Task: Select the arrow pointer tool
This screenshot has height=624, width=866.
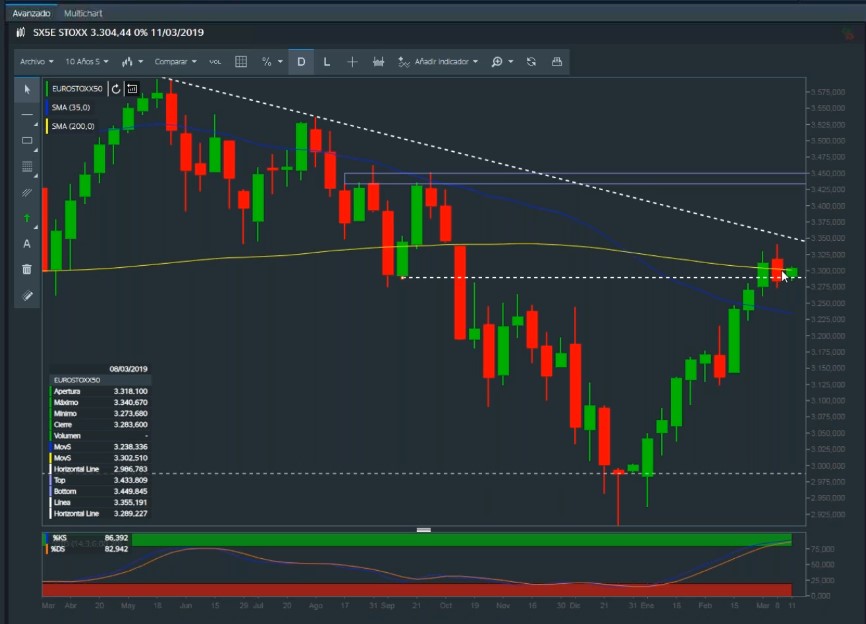Action: coord(27,89)
